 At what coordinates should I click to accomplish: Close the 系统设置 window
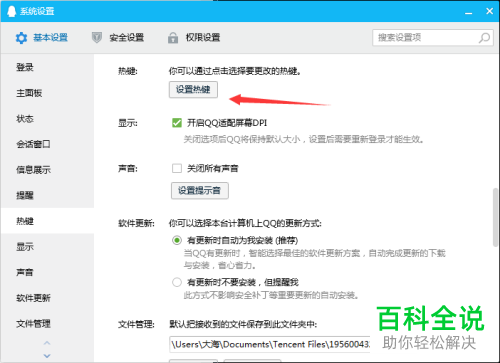(489, 11)
